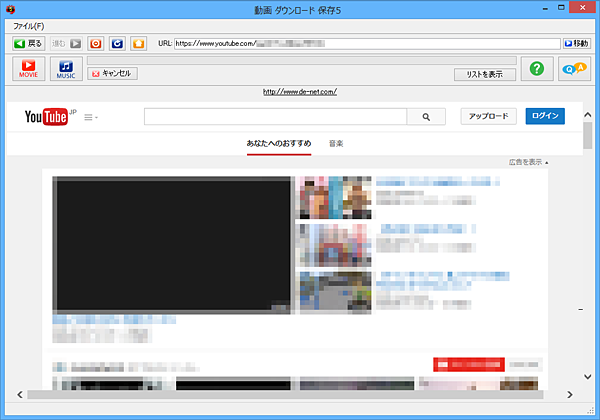Click the red stop loading icon

pos(96,44)
